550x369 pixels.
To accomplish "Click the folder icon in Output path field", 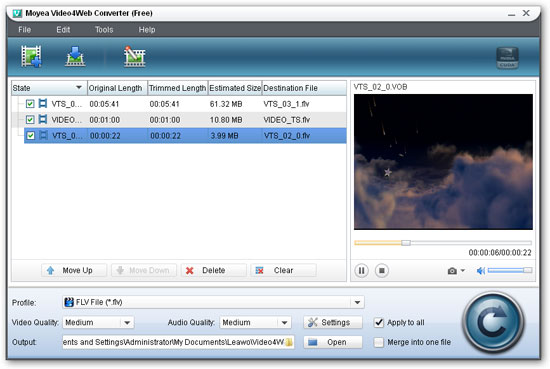I will tap(289, 342).
